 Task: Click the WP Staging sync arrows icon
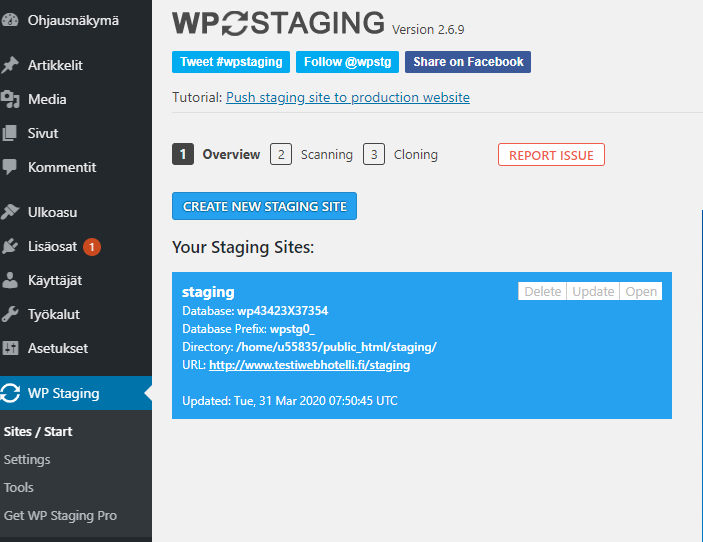point(10,393)
